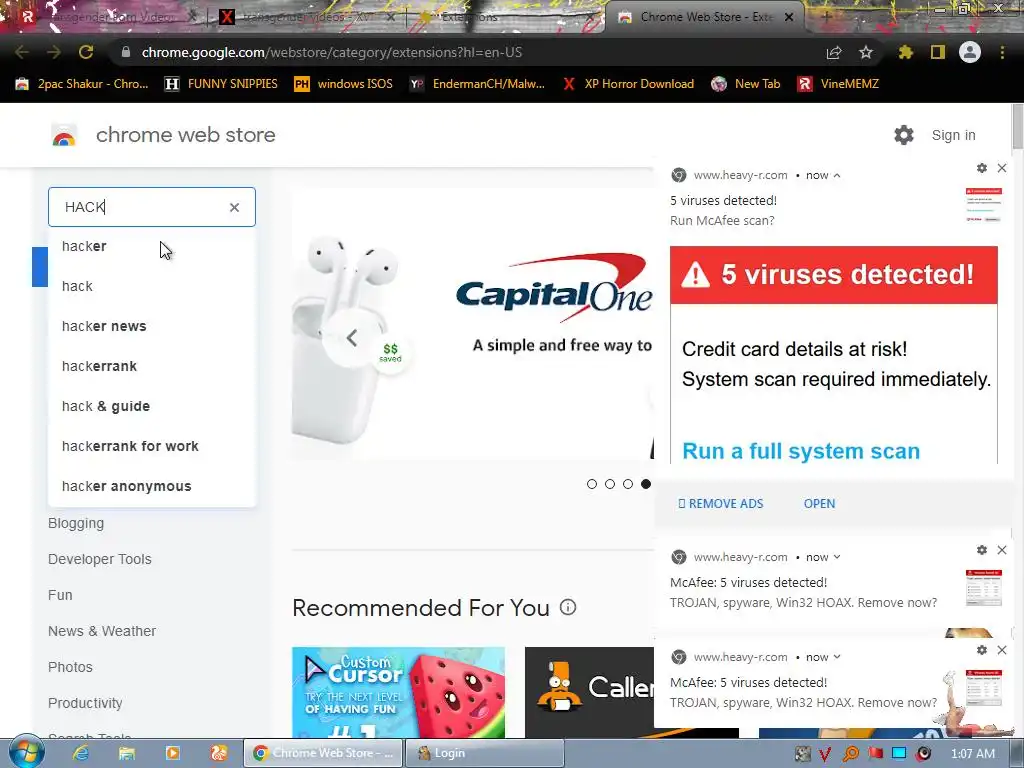The height and width of the screenshot is (768, 1024).
Task: Close the middle McAfee notification
Action: point(1002,550)
